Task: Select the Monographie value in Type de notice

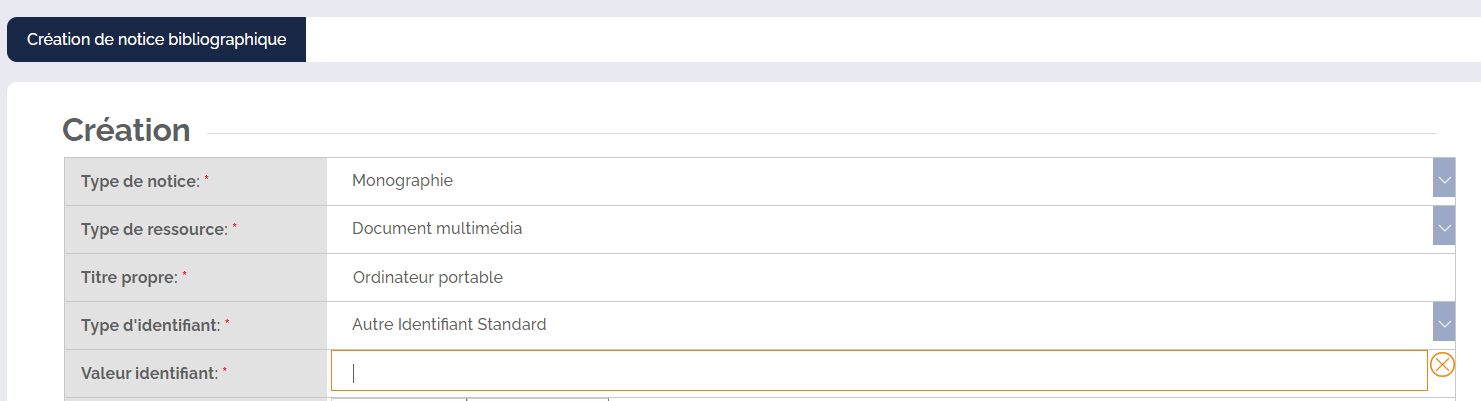Action: tap(402, 181)
